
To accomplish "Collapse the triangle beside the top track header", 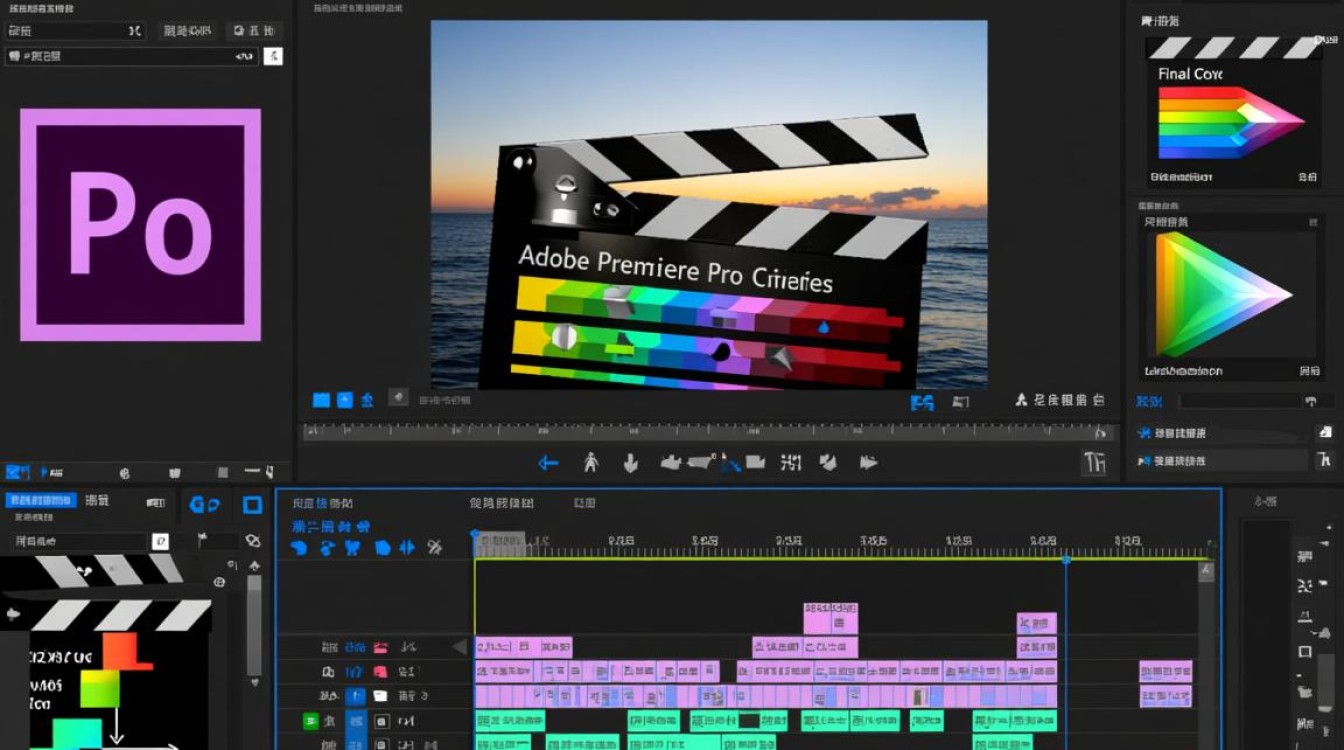I will (x=460, y=647).
